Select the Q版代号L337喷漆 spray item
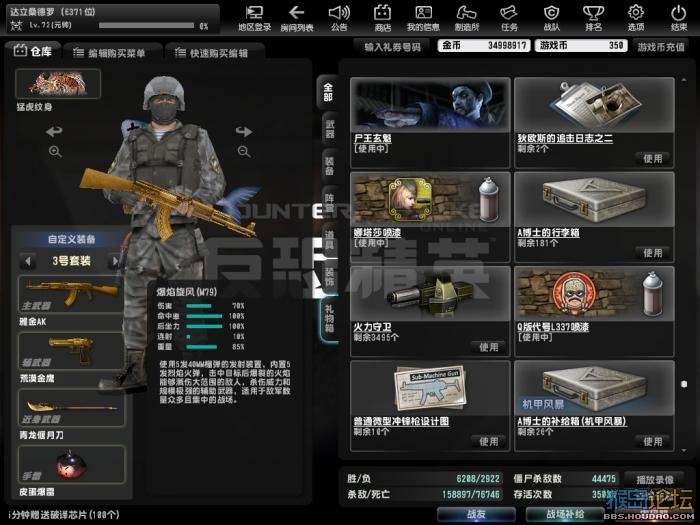The image size is (700, 525). click(x=594, y=312)
